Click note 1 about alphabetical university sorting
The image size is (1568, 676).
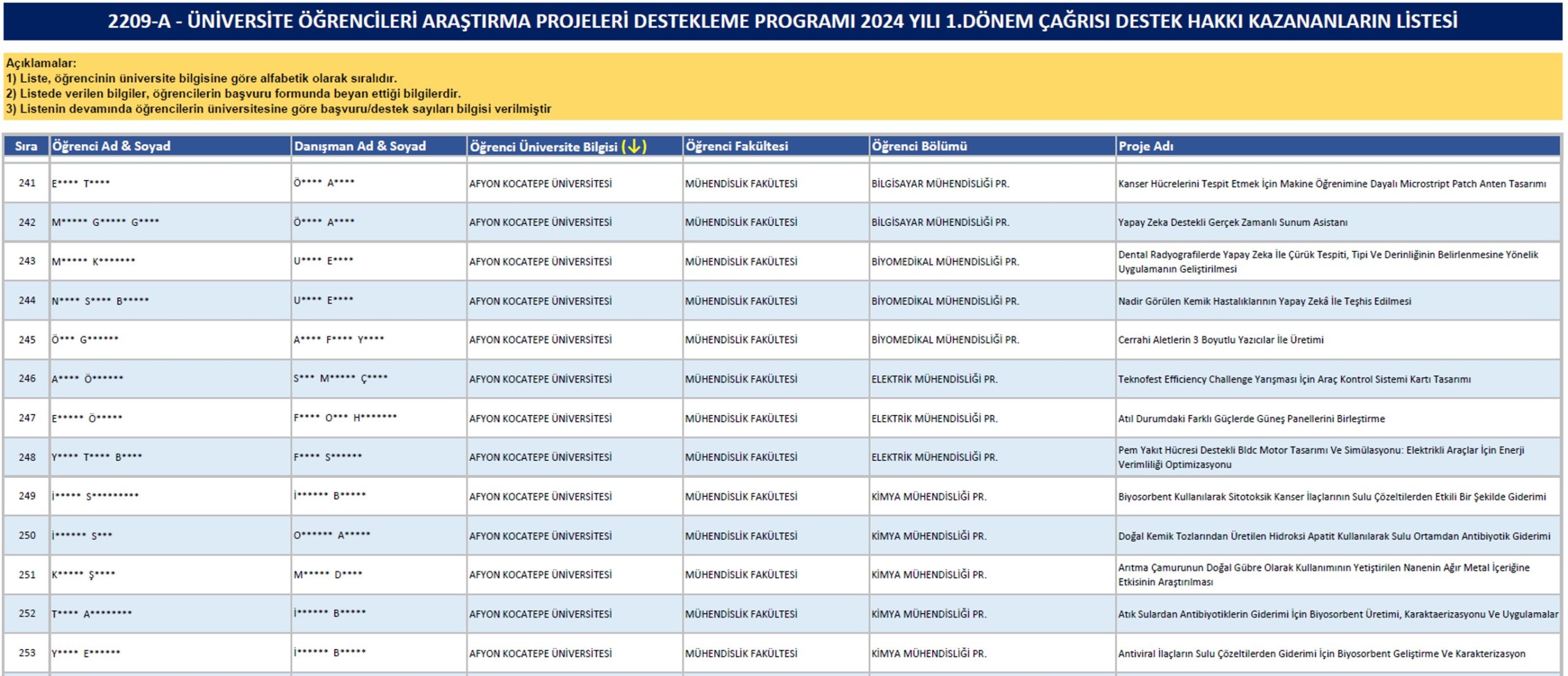(202, 78)
